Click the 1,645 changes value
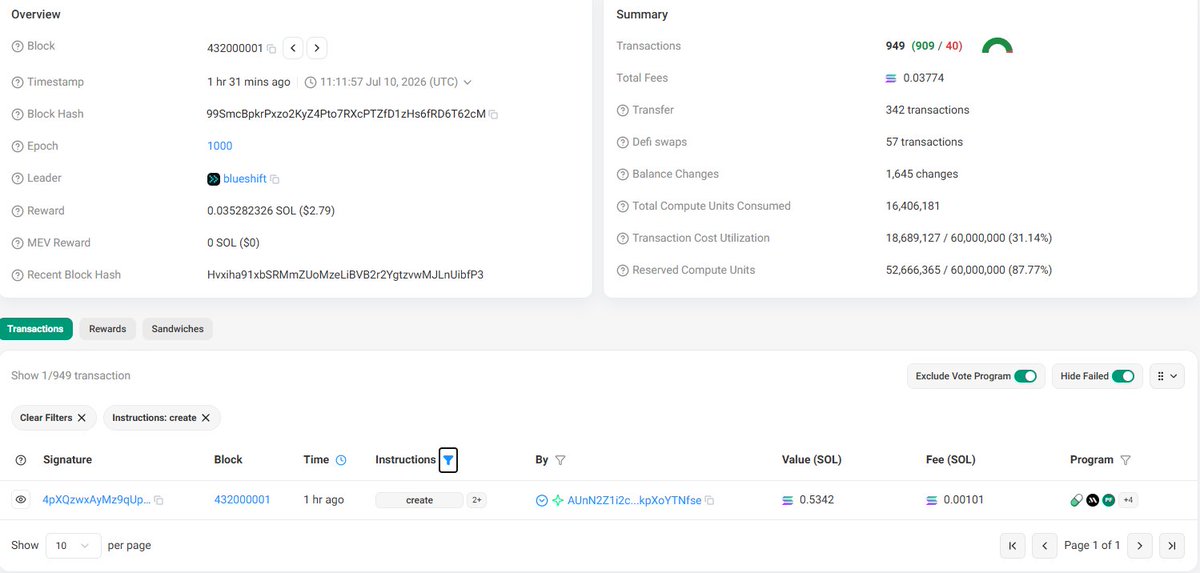The image size is (1200, 573). 921,174
